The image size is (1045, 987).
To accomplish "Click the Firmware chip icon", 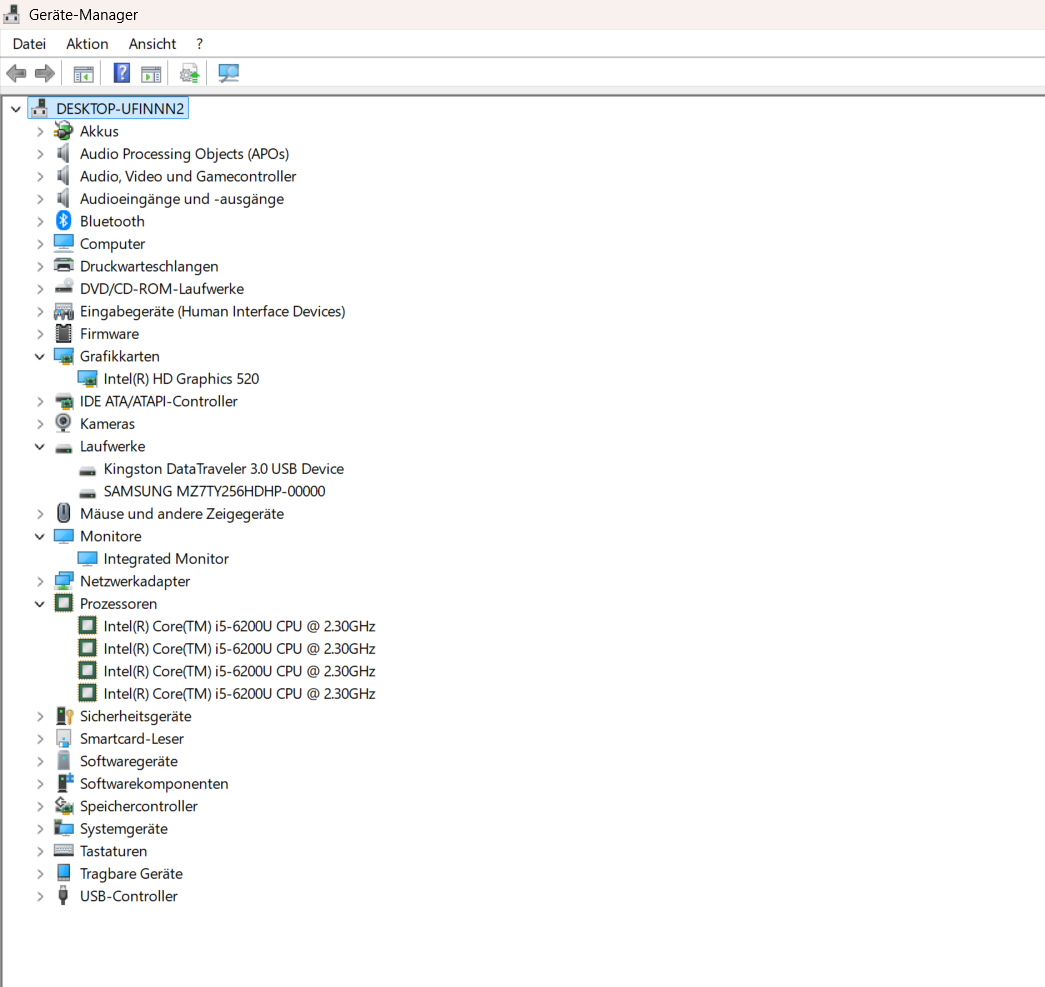I will (63, 333).
